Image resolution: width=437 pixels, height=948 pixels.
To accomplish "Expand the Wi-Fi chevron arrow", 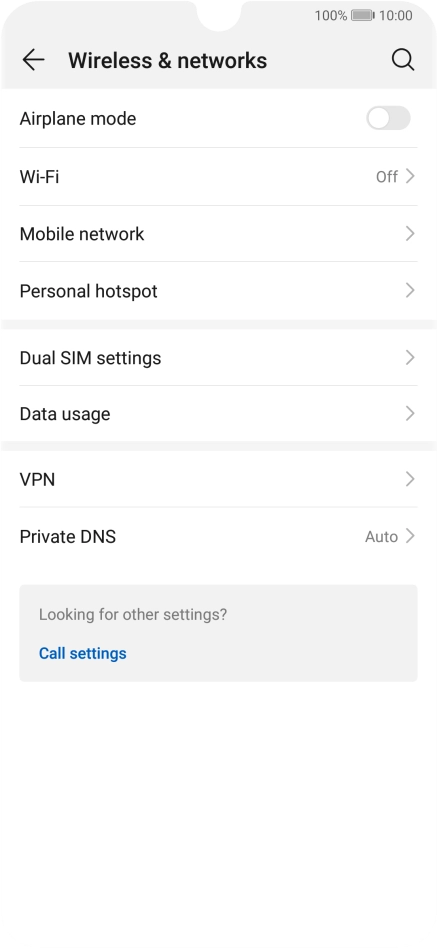I will point(410,177).
